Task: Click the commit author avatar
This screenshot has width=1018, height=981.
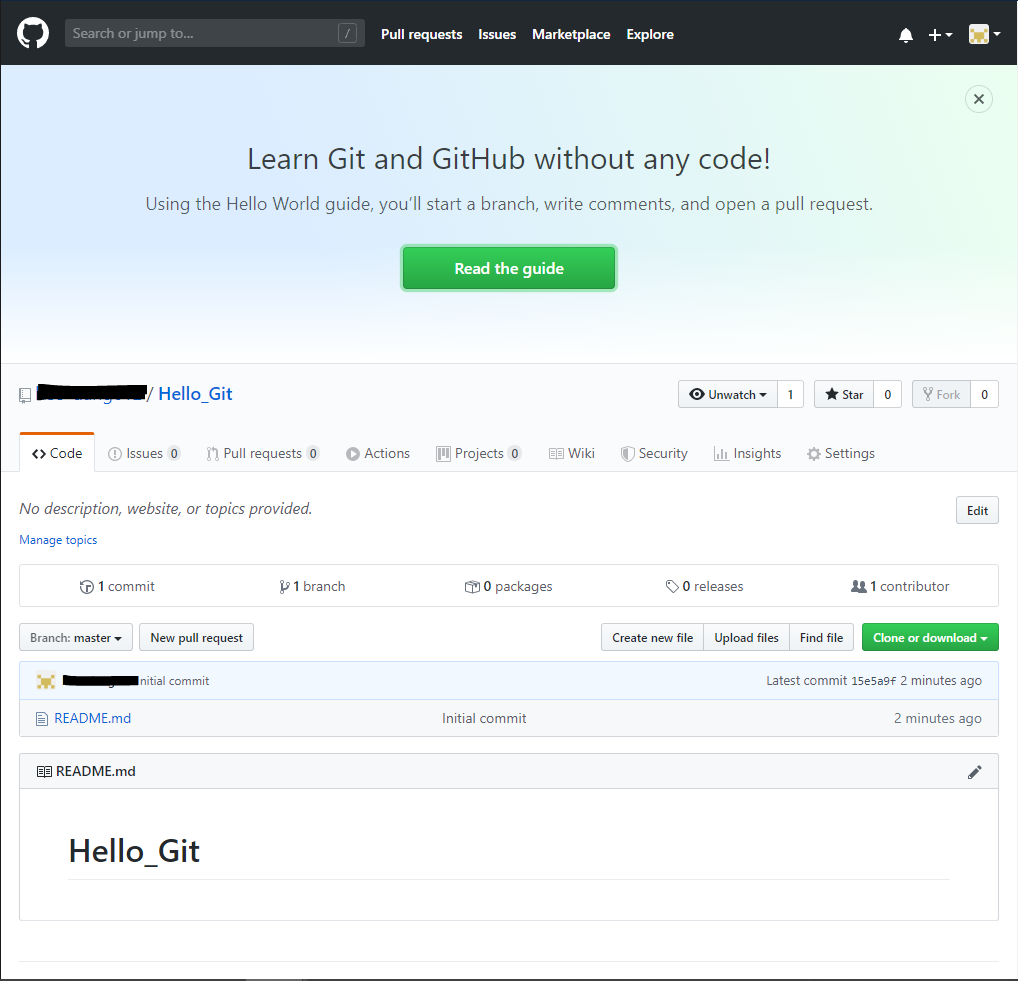Action: (46, 681)
